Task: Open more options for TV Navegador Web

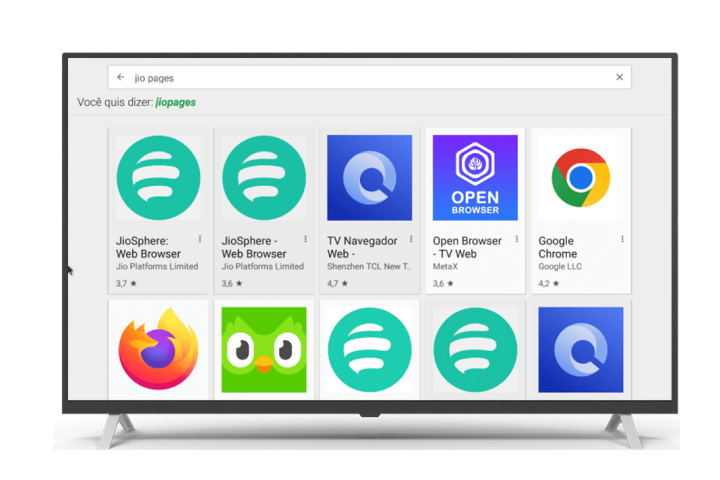Action: (x=411, y=239)
